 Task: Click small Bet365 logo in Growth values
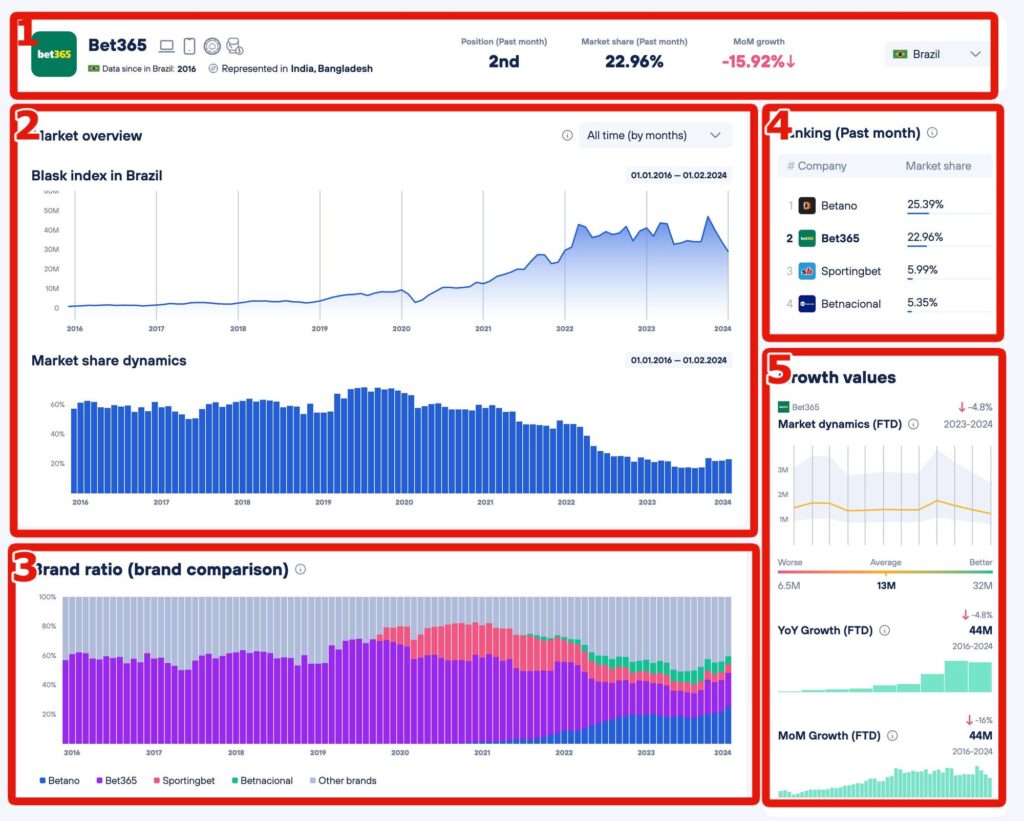(x=784, y=407)
